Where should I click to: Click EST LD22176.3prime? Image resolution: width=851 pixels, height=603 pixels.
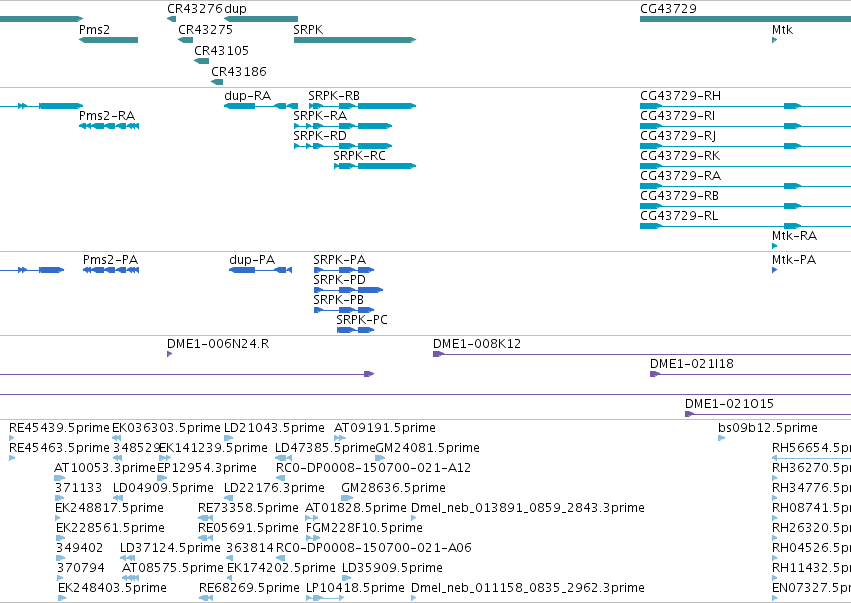click(228, 498)
